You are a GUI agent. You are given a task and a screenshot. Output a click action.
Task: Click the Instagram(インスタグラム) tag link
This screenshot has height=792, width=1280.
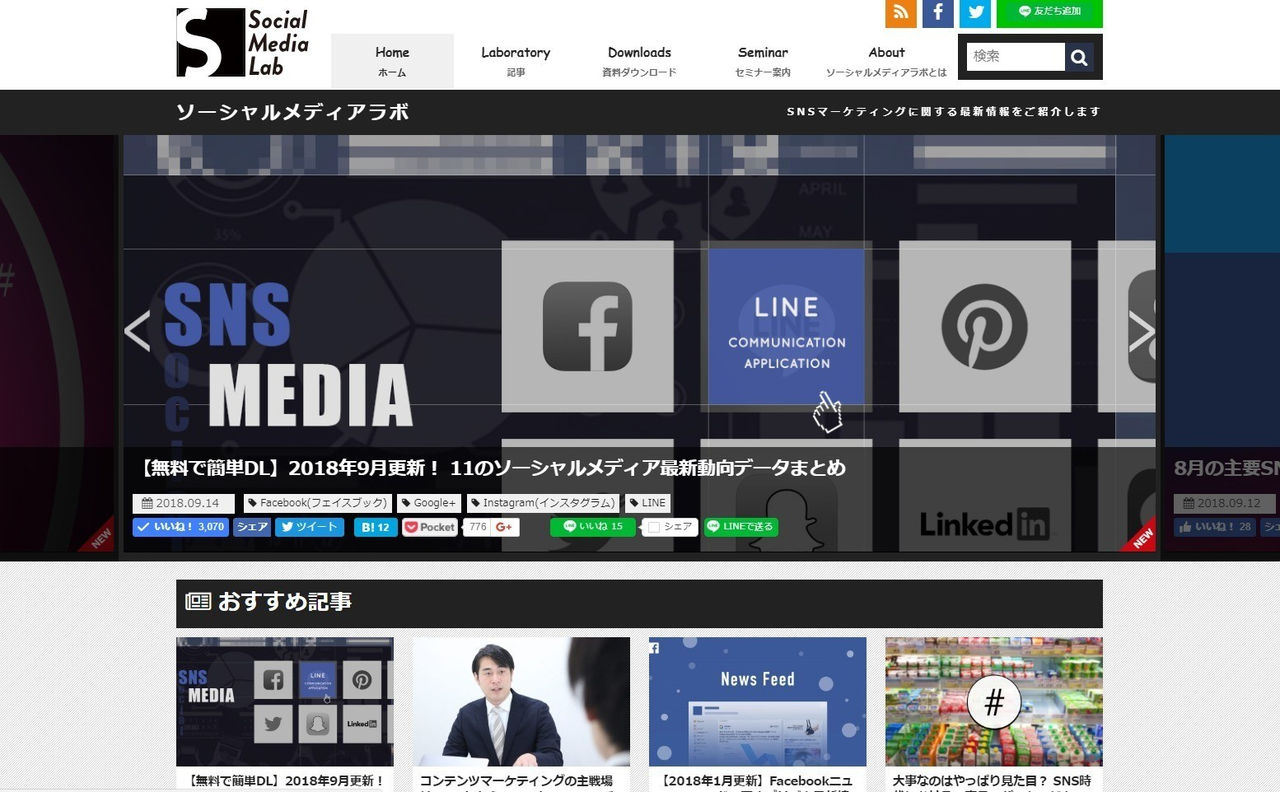point(543,503)
